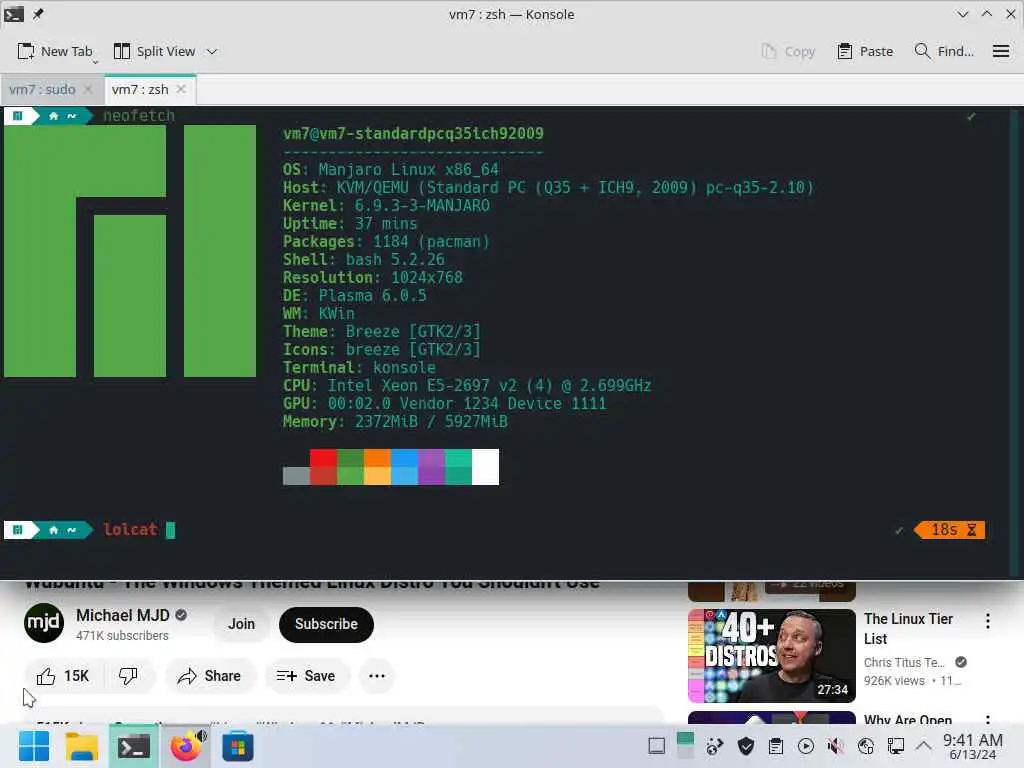The image size is (1024, 768).
Task: Dislike the YouTube video
Action: coord(128,676)
